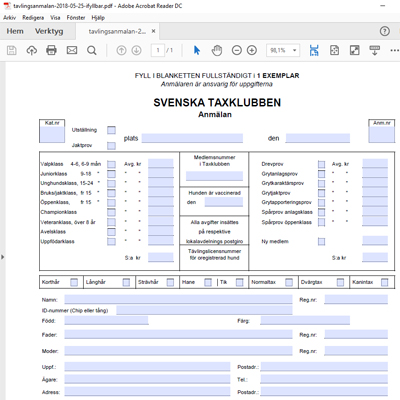The image size is (400, 400).
Task: Click the plats input field
Action: (x=192, y=138)
